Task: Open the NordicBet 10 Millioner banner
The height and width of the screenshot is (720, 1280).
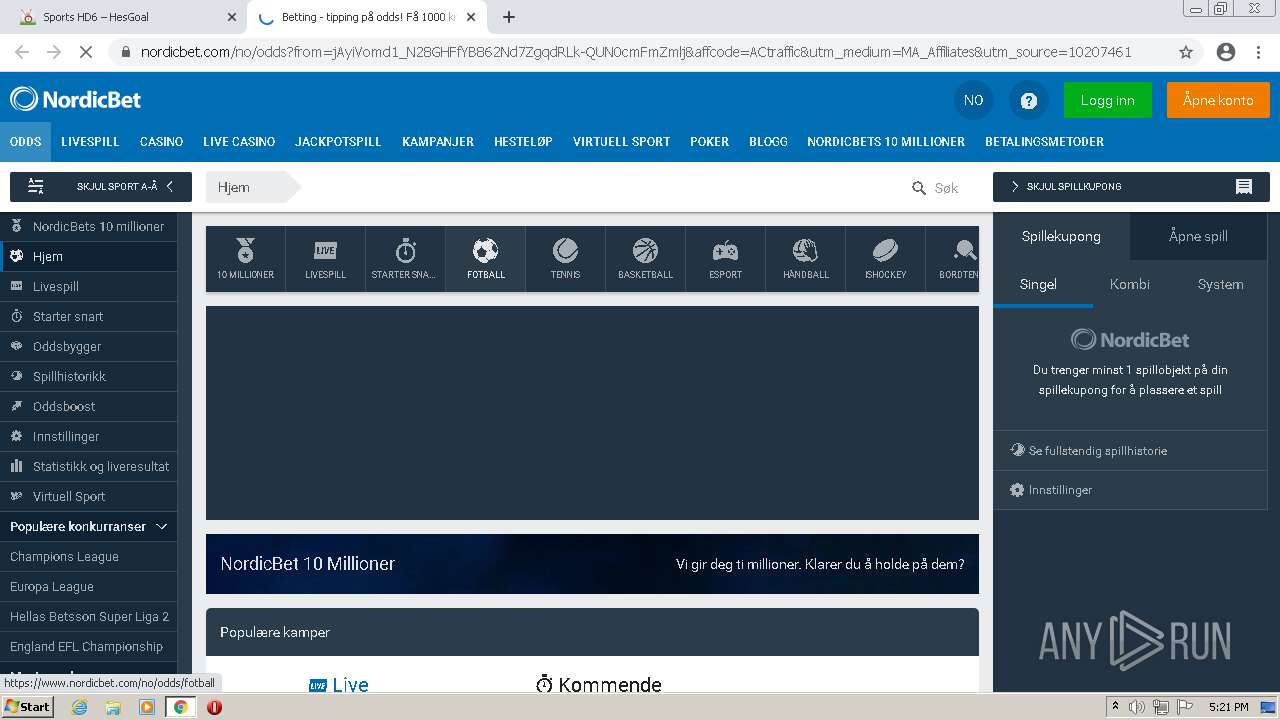Action: [592, 564]
